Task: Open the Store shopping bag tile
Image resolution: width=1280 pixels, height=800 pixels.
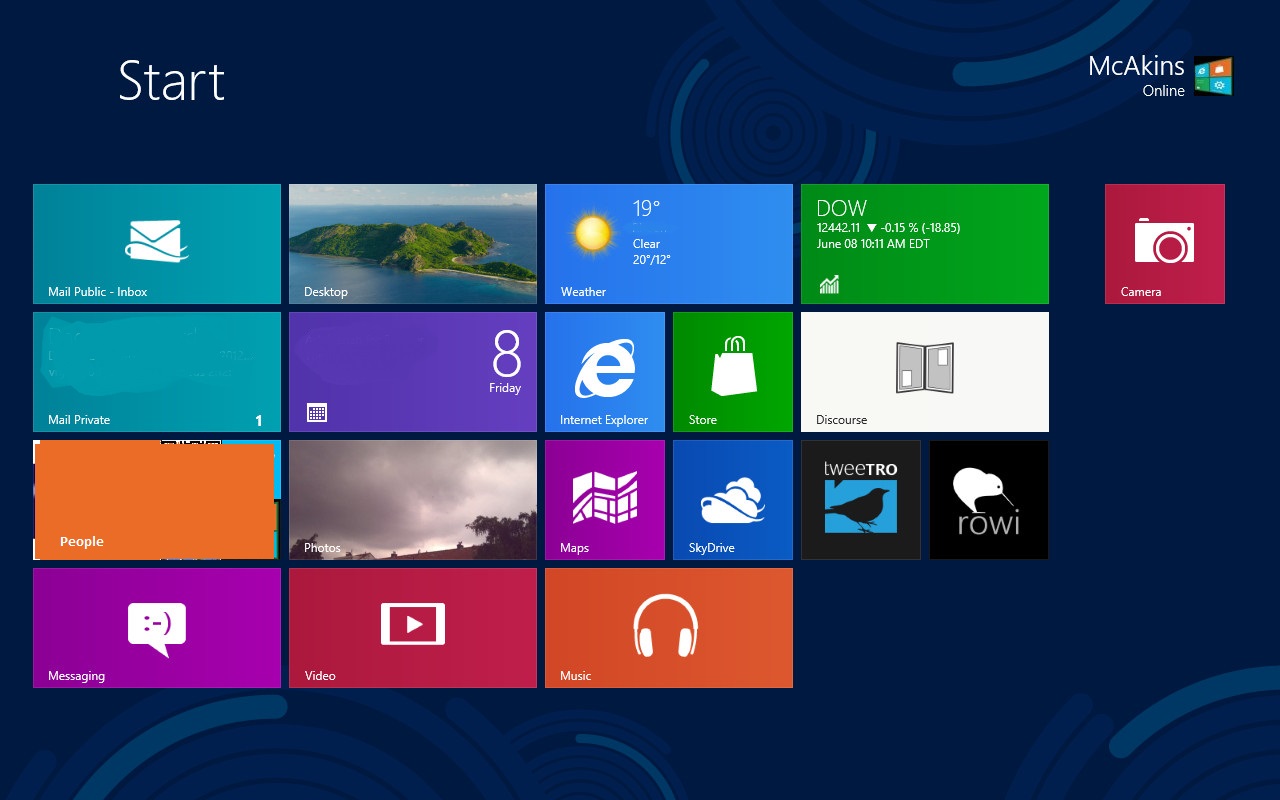Action: pyautogui.click(x=732, y=371)
